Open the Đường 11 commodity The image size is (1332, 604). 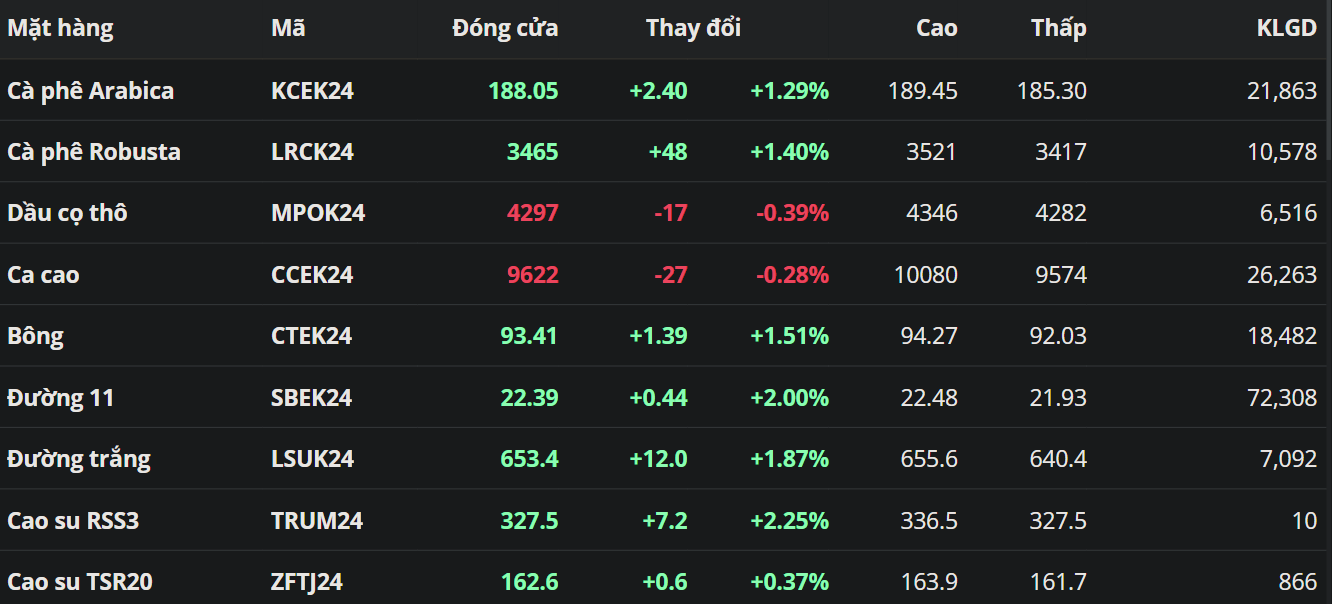(x=60, y=398)
